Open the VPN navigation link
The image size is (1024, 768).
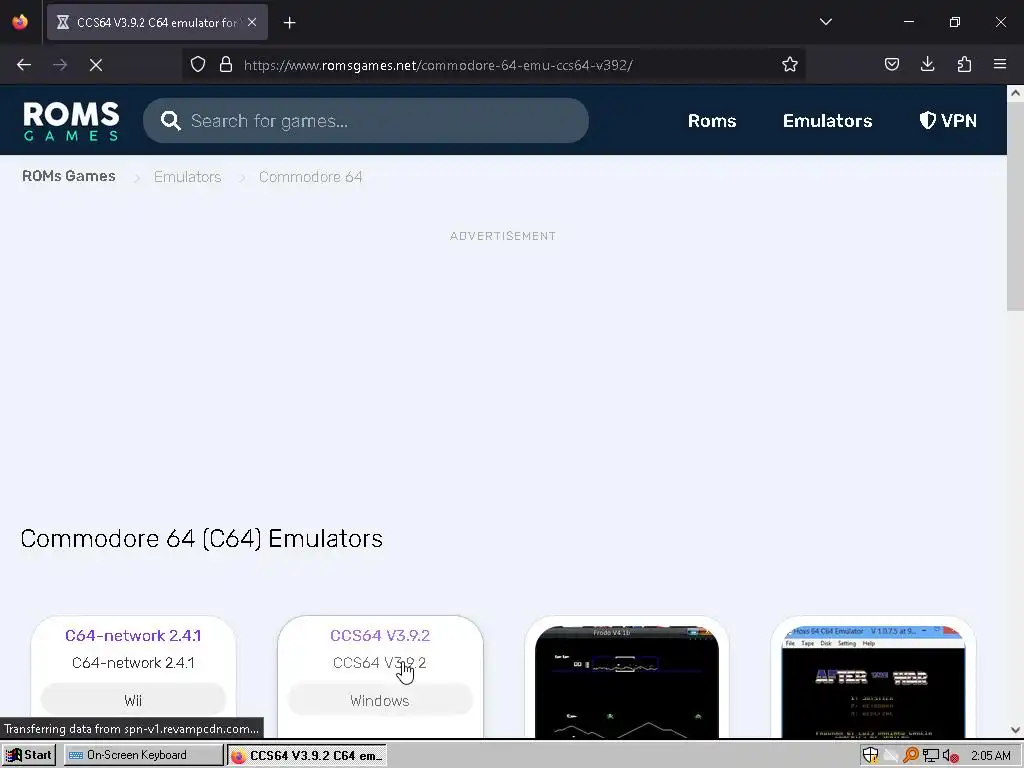click(948, 121)
